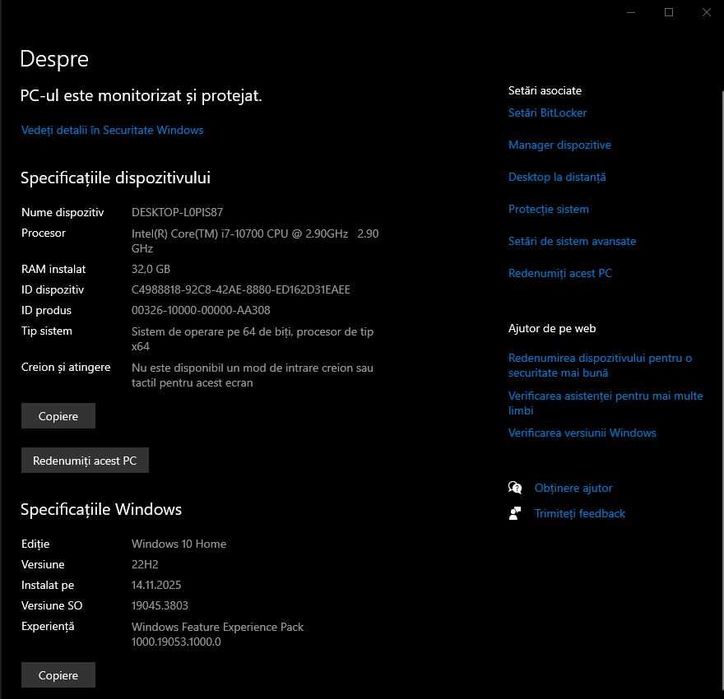The height and width of the screenshot is (699, 724).
Task: Click the Nume dispozitiv label
Action: 62,212
